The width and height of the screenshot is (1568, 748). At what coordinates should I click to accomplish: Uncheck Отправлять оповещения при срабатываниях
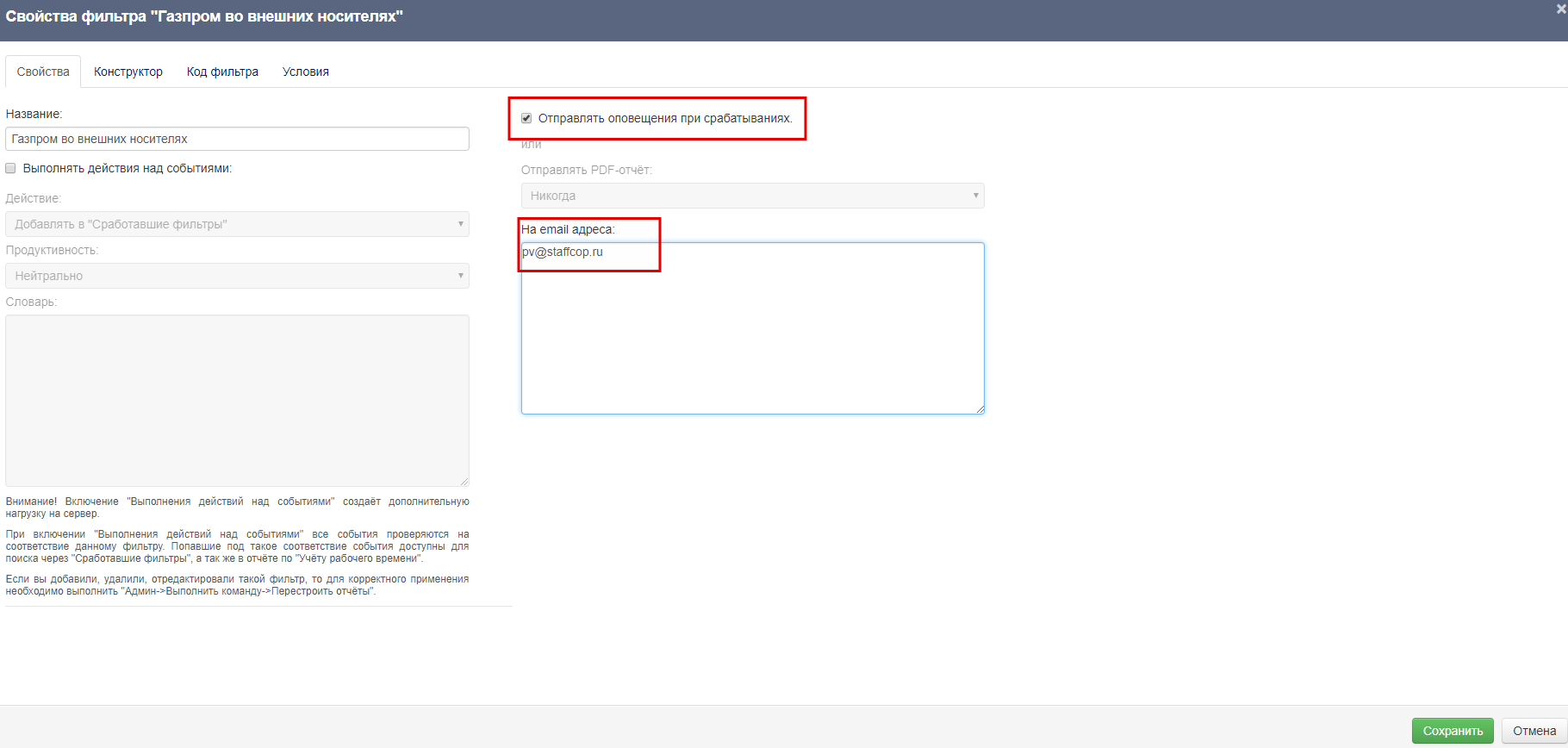pos(526,118)
